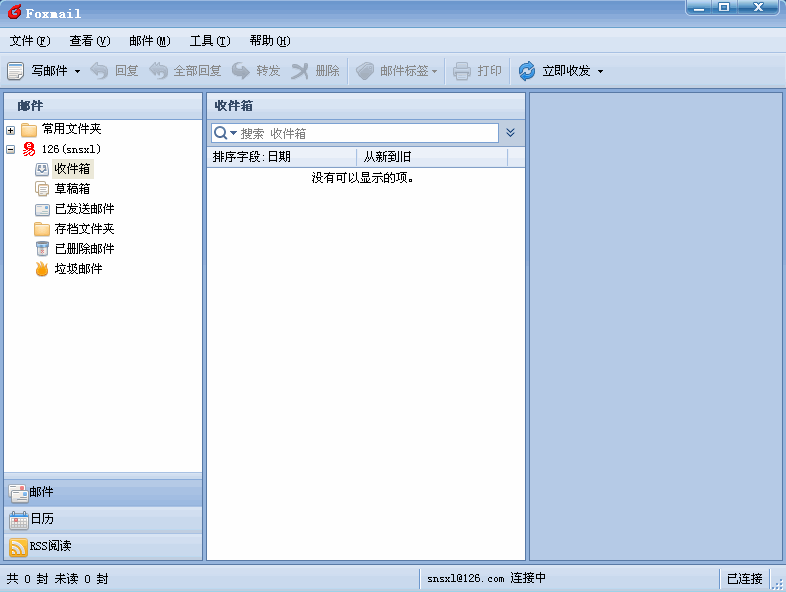
Task: Open the 收件箱 inbox folder
Action: (x=72, y=169)
